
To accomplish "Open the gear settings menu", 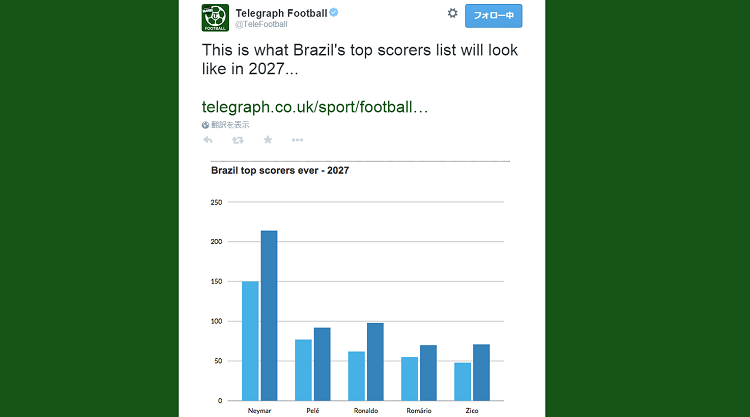I will click(x=452, y=13).
